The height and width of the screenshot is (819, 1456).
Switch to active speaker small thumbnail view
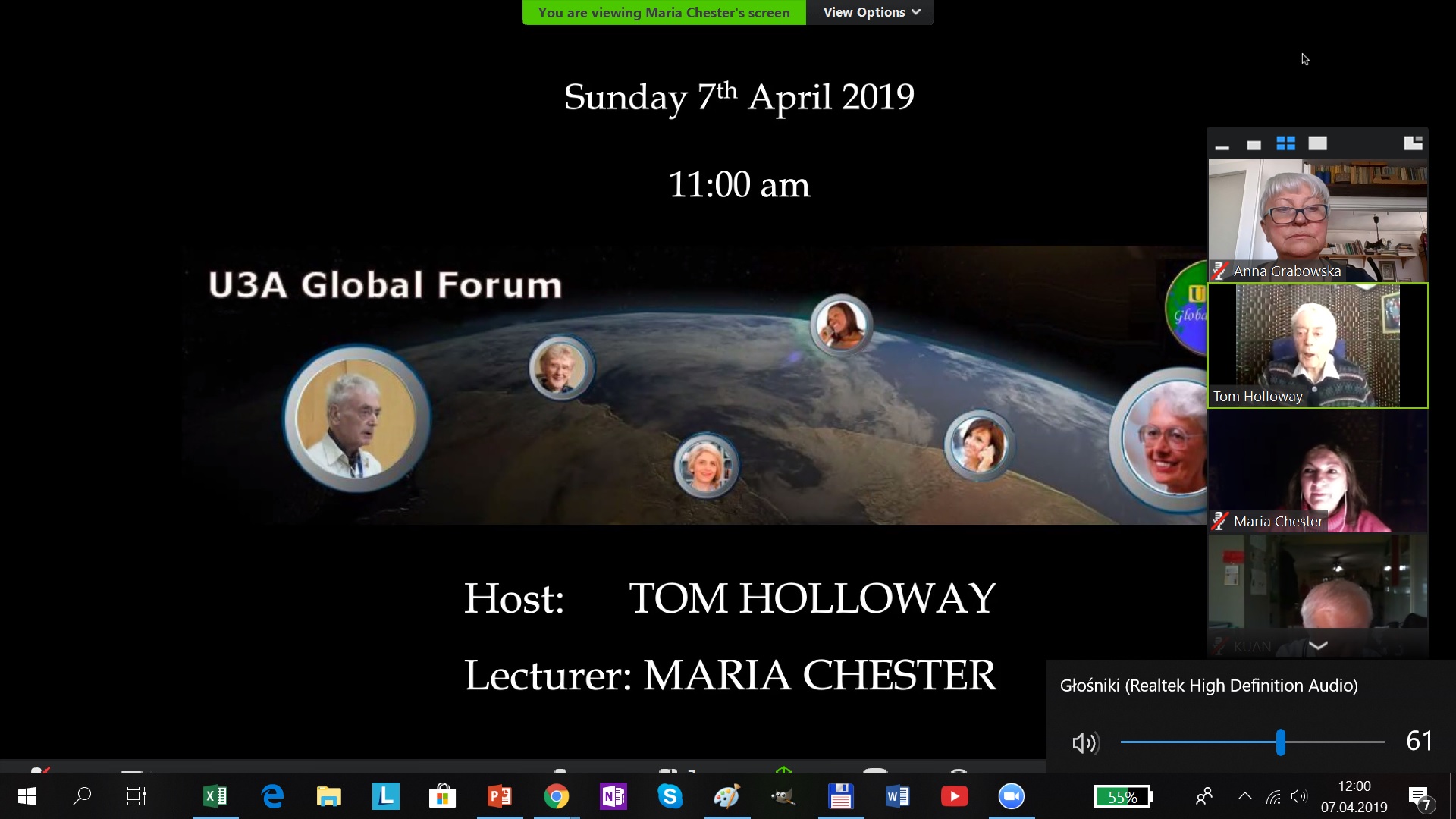click(x=1254, y=144)
